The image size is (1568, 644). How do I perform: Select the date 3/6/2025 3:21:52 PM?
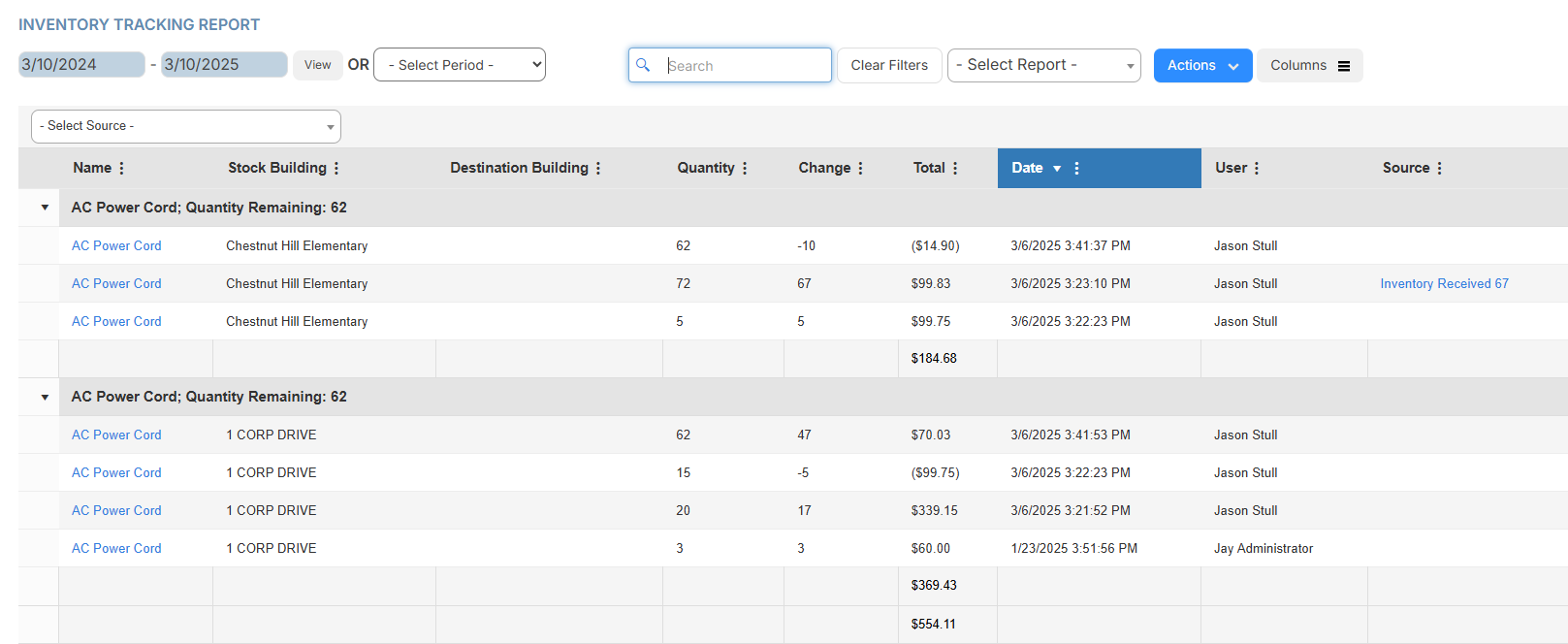click(x=1071, y=510)
